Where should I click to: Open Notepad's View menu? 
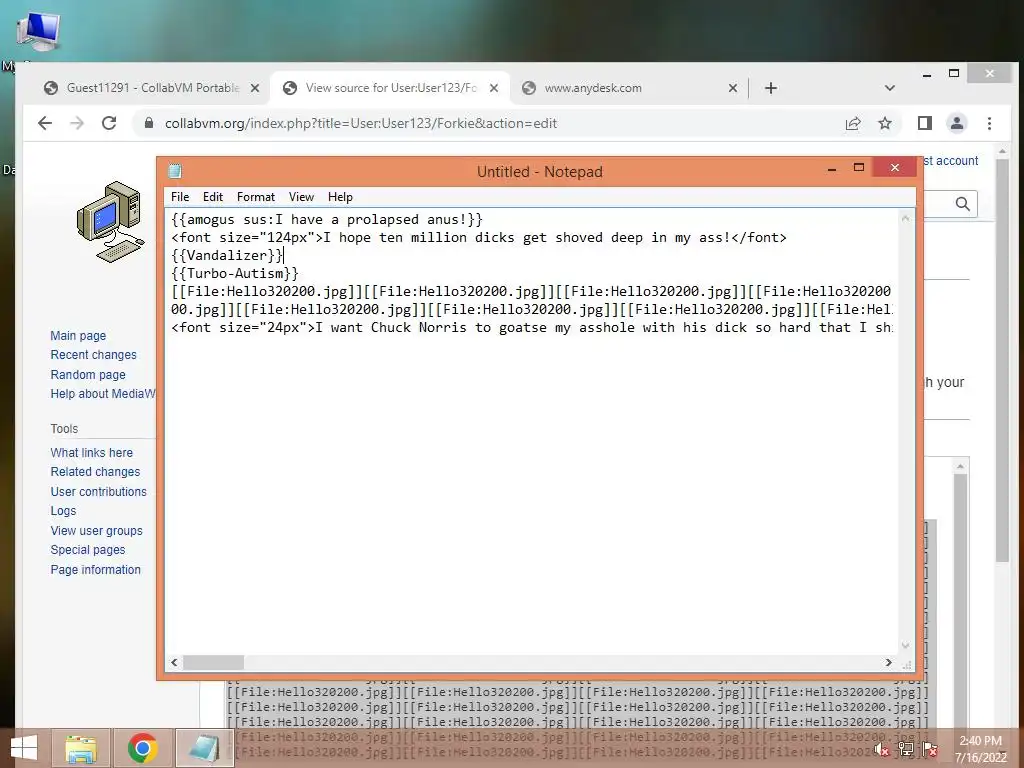coord(301,197)
